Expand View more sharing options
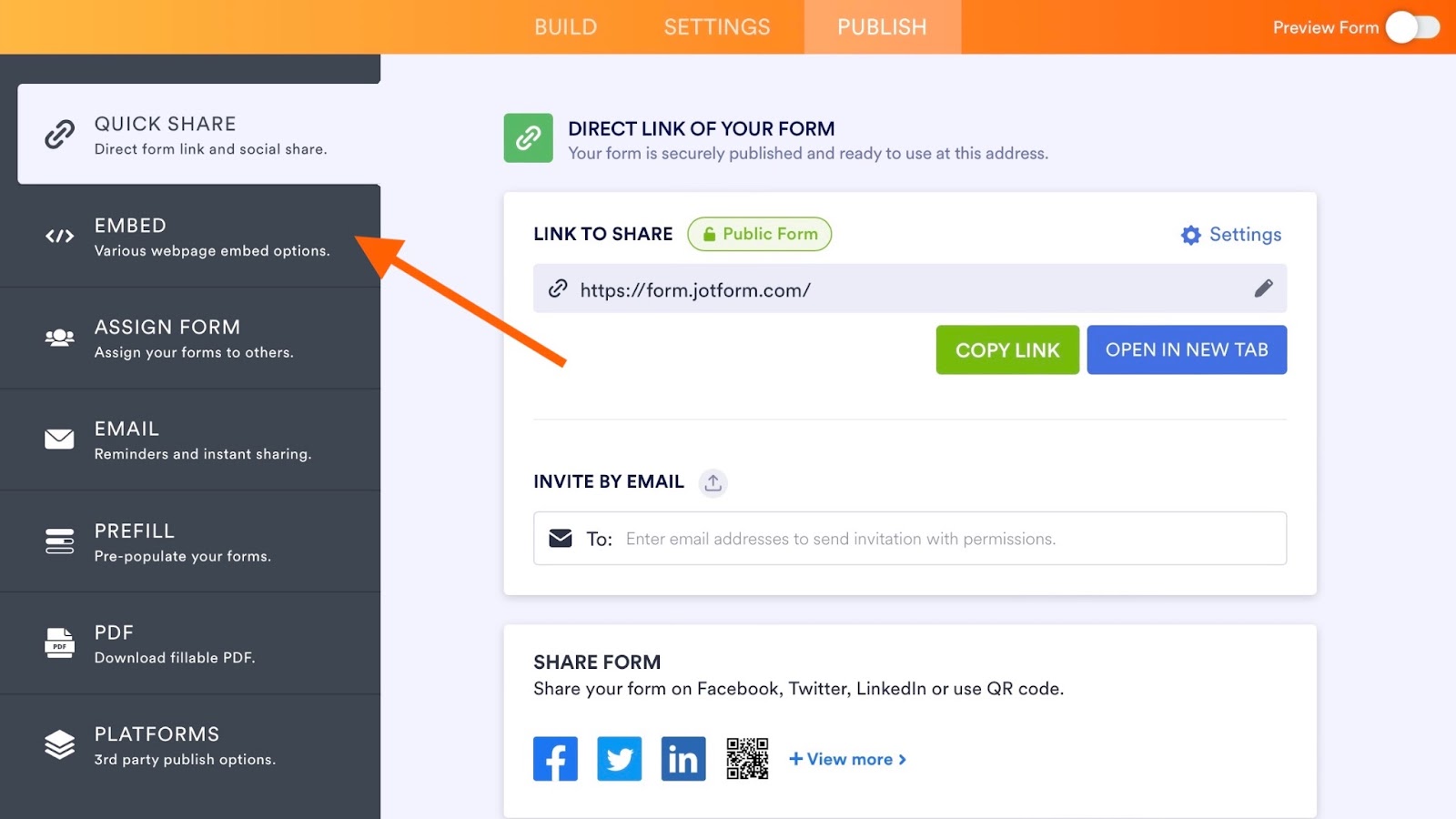The width and height of the screenshot is (1456, 819). 847,759
